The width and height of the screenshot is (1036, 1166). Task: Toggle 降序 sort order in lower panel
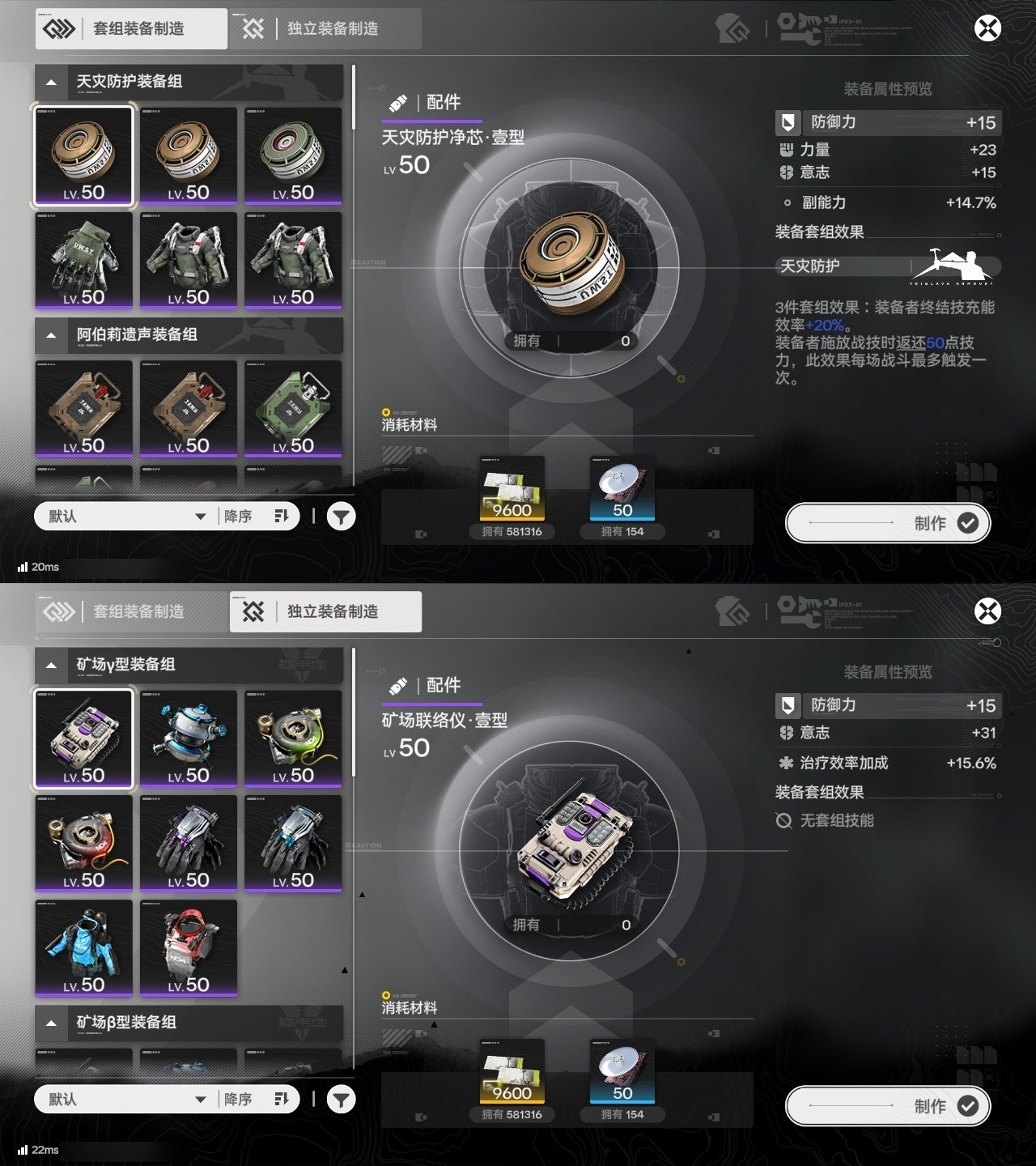click(x=257, y=1100)
